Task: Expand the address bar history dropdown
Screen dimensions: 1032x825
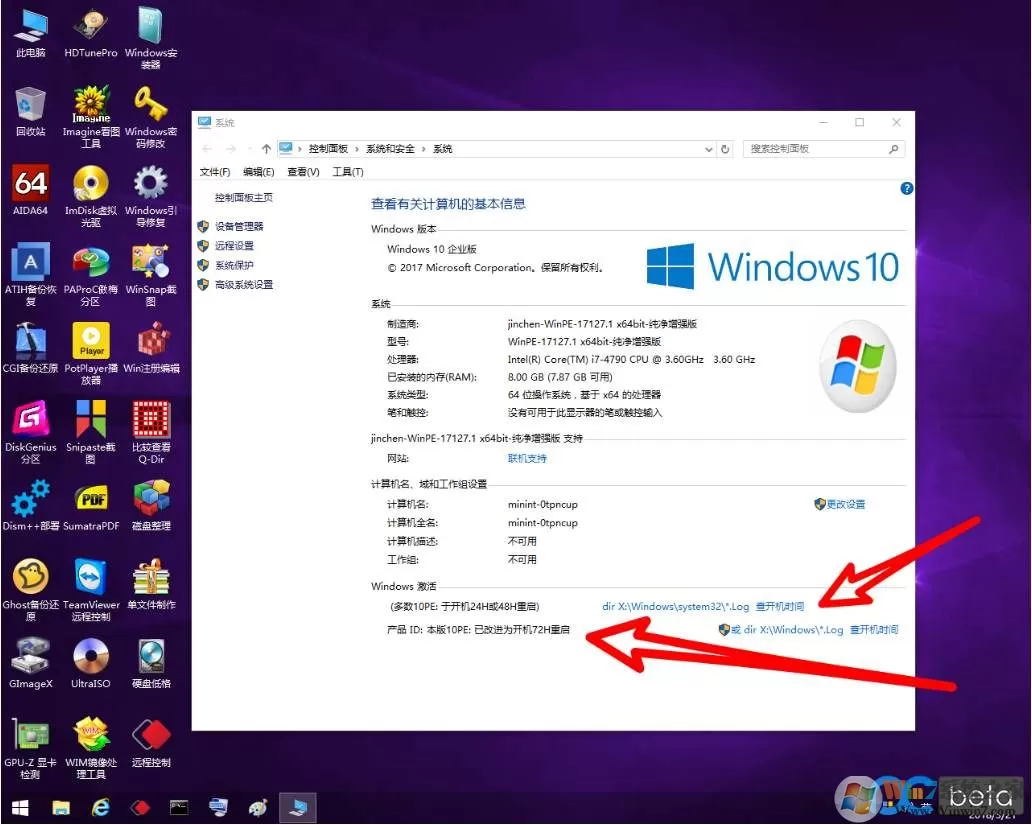Action: point(708,149)
